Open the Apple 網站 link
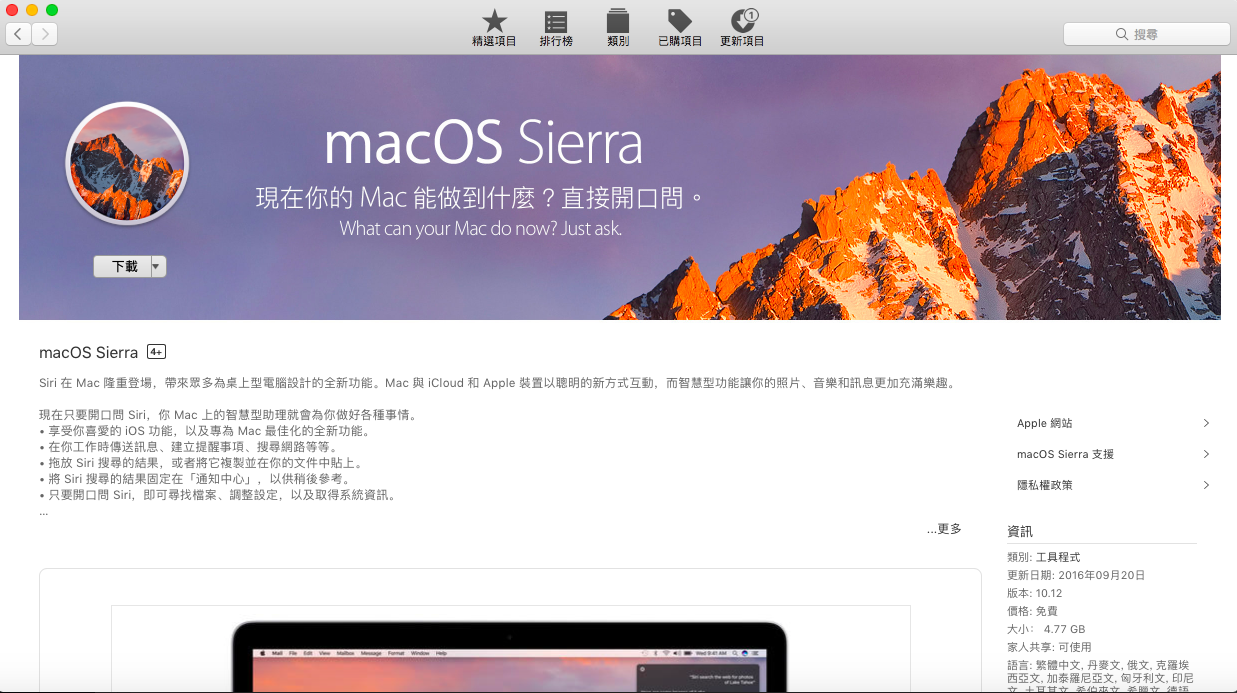Screen dimensions: 1237x693 coord(1045,423)
